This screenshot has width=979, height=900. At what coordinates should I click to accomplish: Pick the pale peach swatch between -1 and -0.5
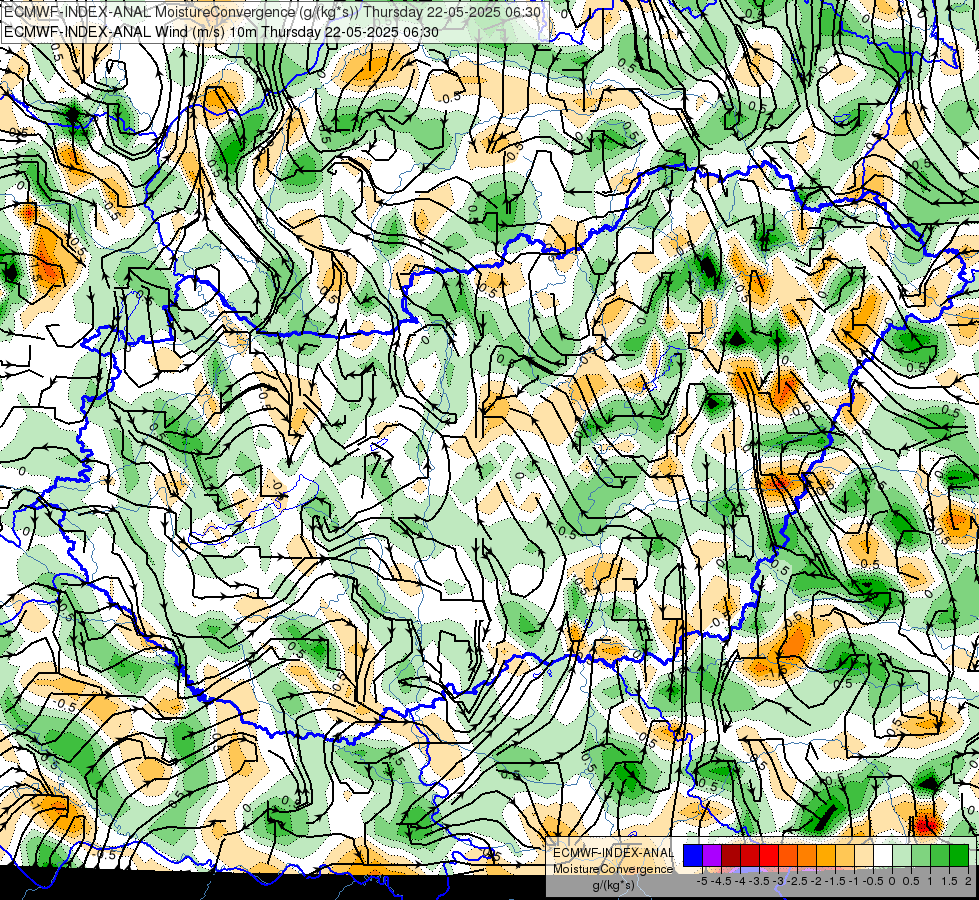point(864,856)
